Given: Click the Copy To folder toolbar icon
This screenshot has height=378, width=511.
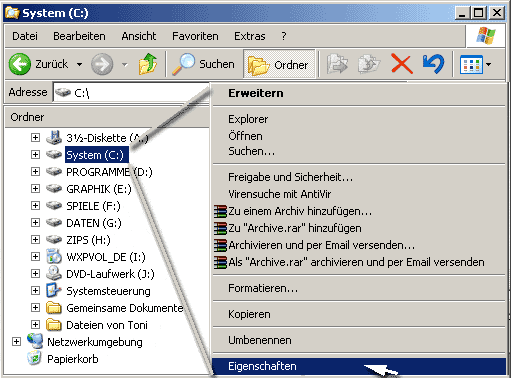Looking at the screenshot, I should tap(369, 64).
